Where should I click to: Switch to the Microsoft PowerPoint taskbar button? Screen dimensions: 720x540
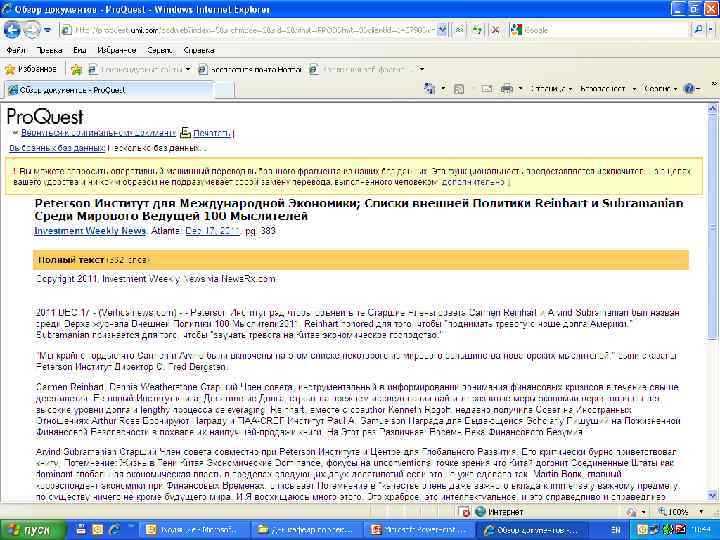pyautogui.click(x=421, y=529)
